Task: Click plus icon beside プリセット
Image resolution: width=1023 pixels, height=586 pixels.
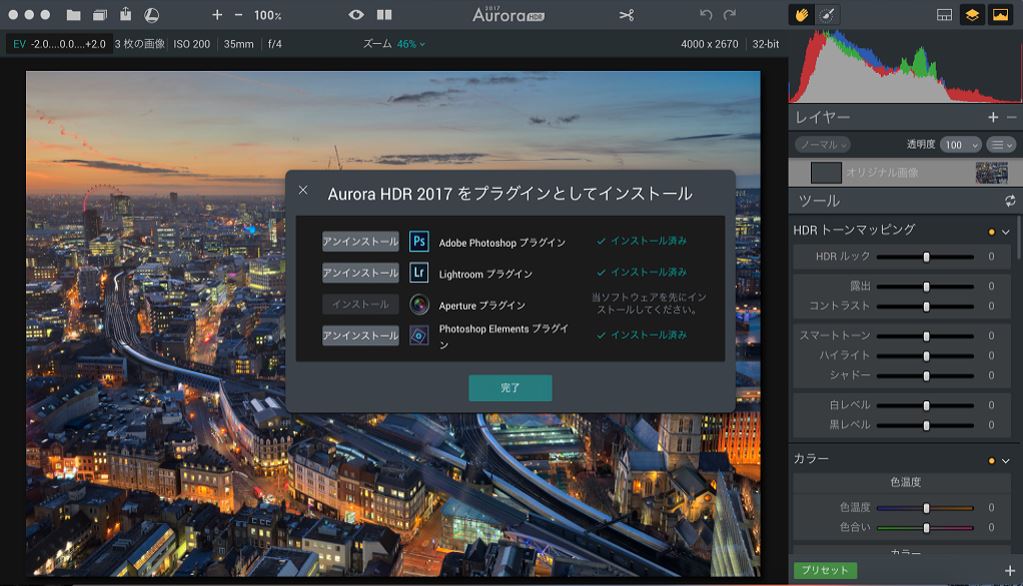Action: [x=1010, y=571]
